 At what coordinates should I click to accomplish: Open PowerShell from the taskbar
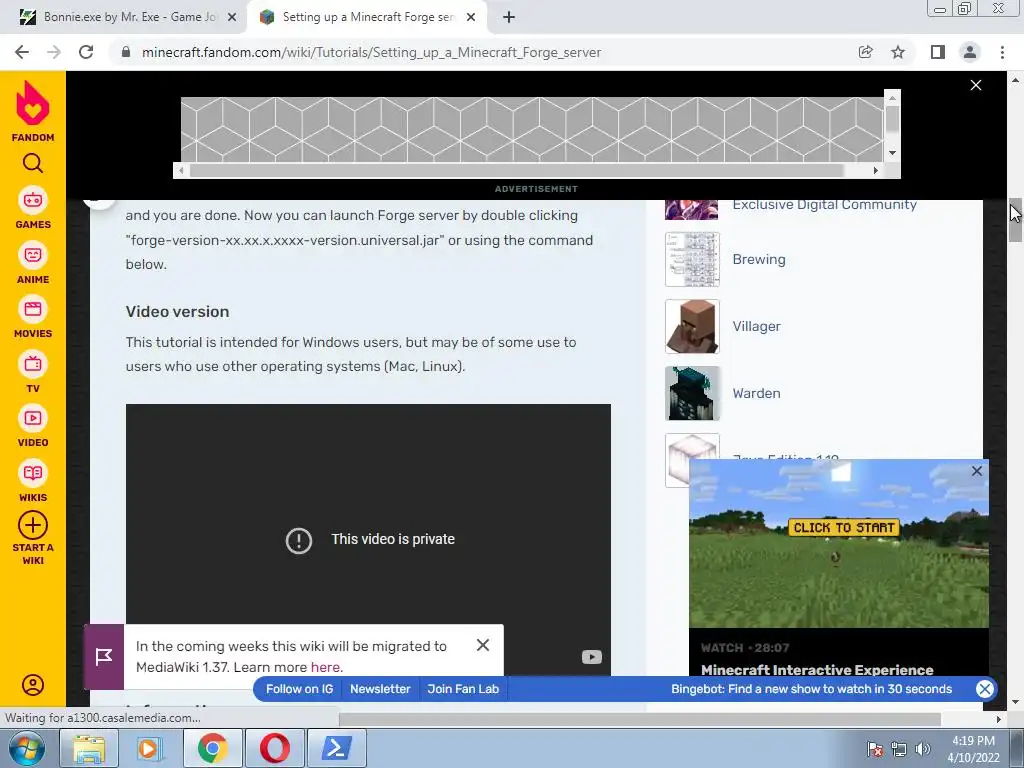click(336, 748)
